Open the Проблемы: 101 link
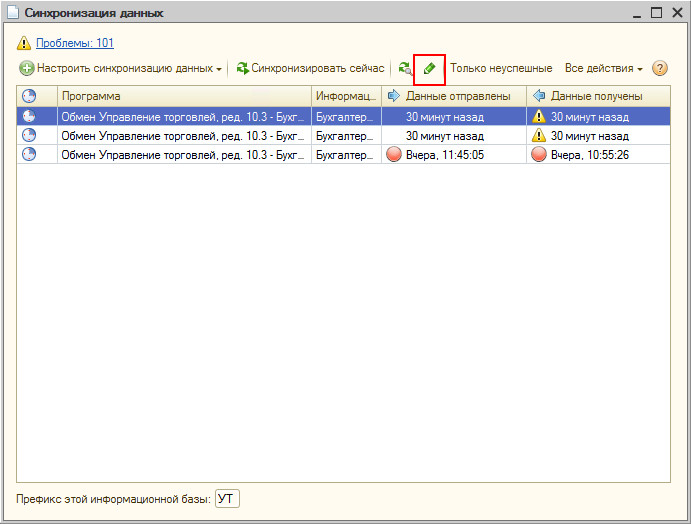 tap(75, 43)
